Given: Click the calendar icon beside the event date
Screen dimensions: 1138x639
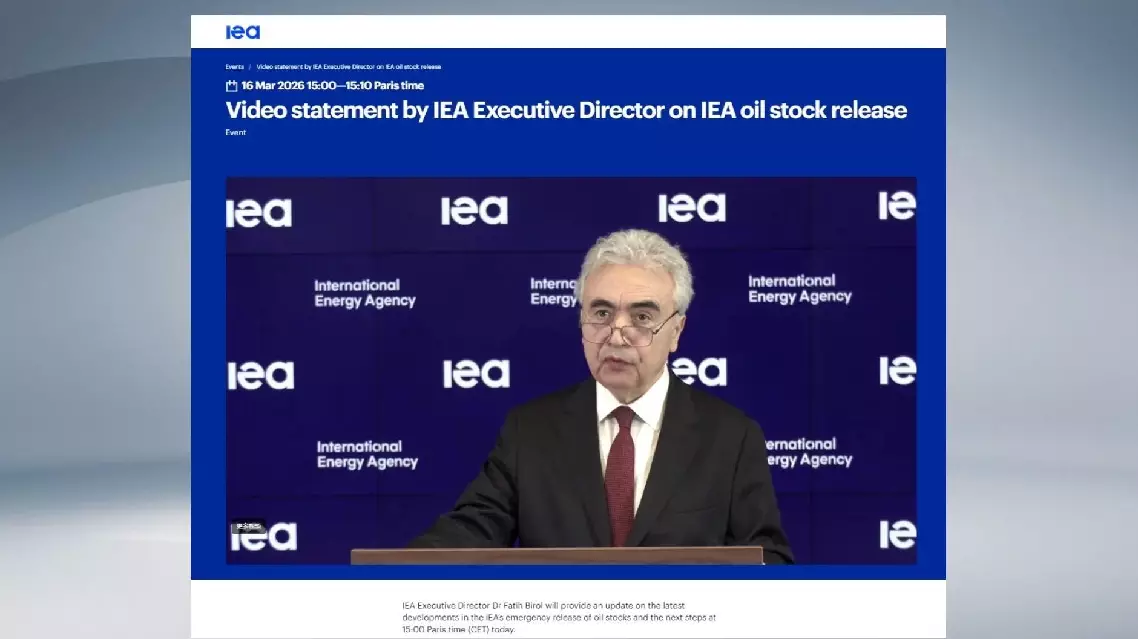Looking at the screenshot, I should pos(232,86).
